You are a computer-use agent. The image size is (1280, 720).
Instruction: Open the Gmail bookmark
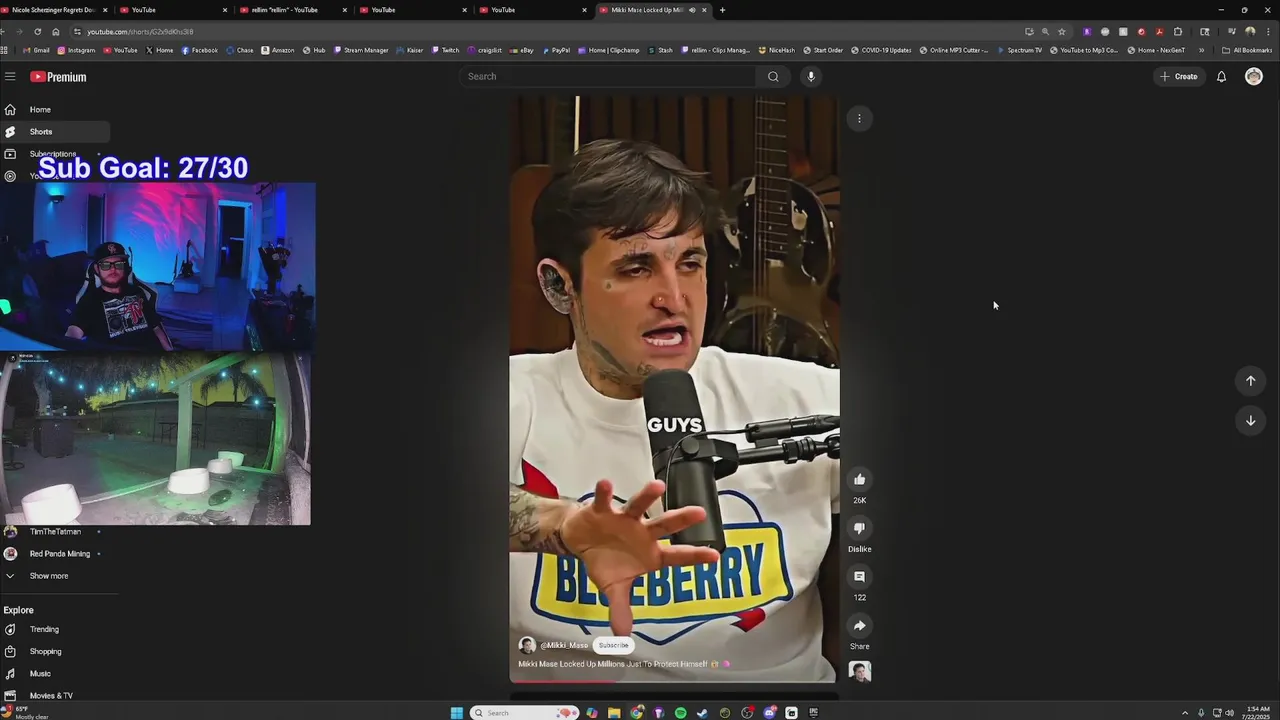(x=36, y=50)
